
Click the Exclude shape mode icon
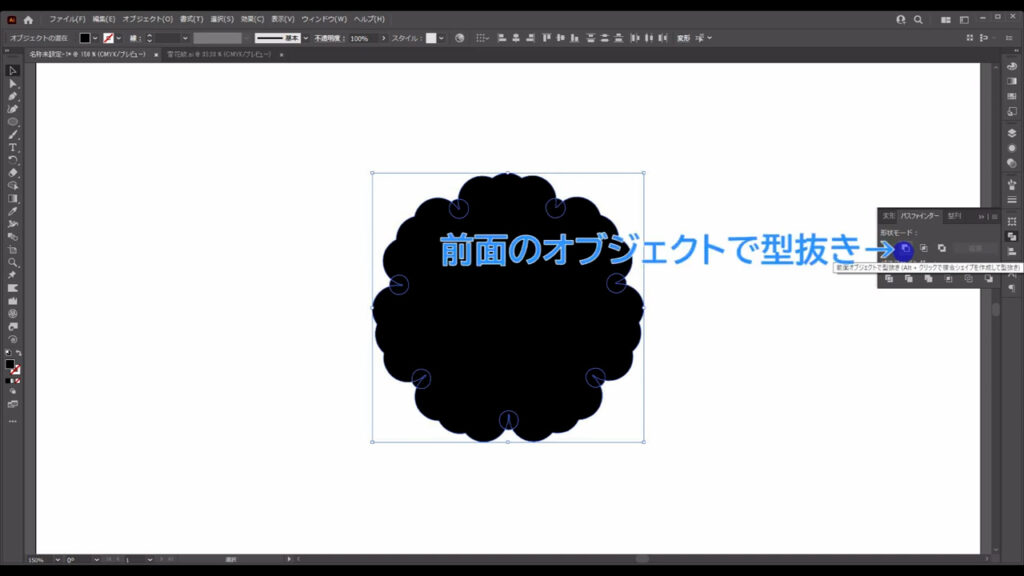click(x=942, y=248)
